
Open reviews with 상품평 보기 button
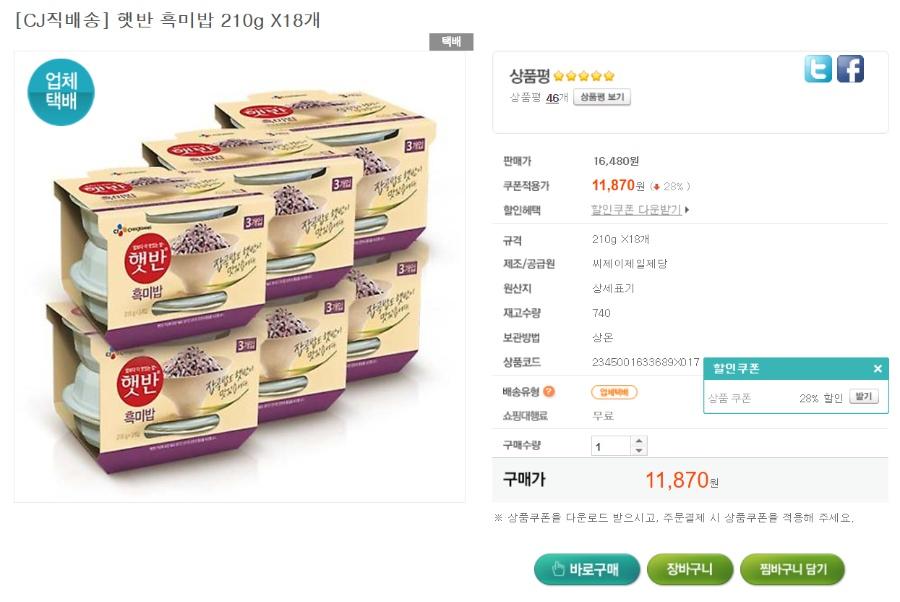pyautogui.click(x=602, y=97)
